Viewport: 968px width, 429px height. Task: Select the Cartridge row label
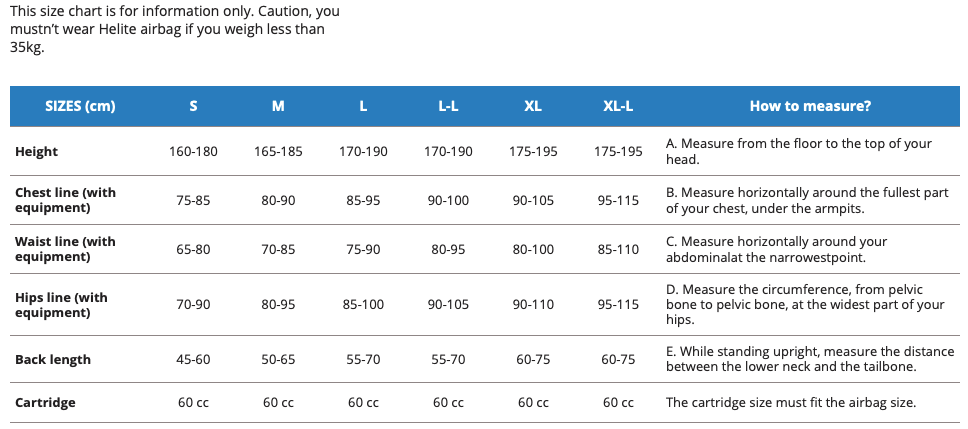click(x=45, y=403)
